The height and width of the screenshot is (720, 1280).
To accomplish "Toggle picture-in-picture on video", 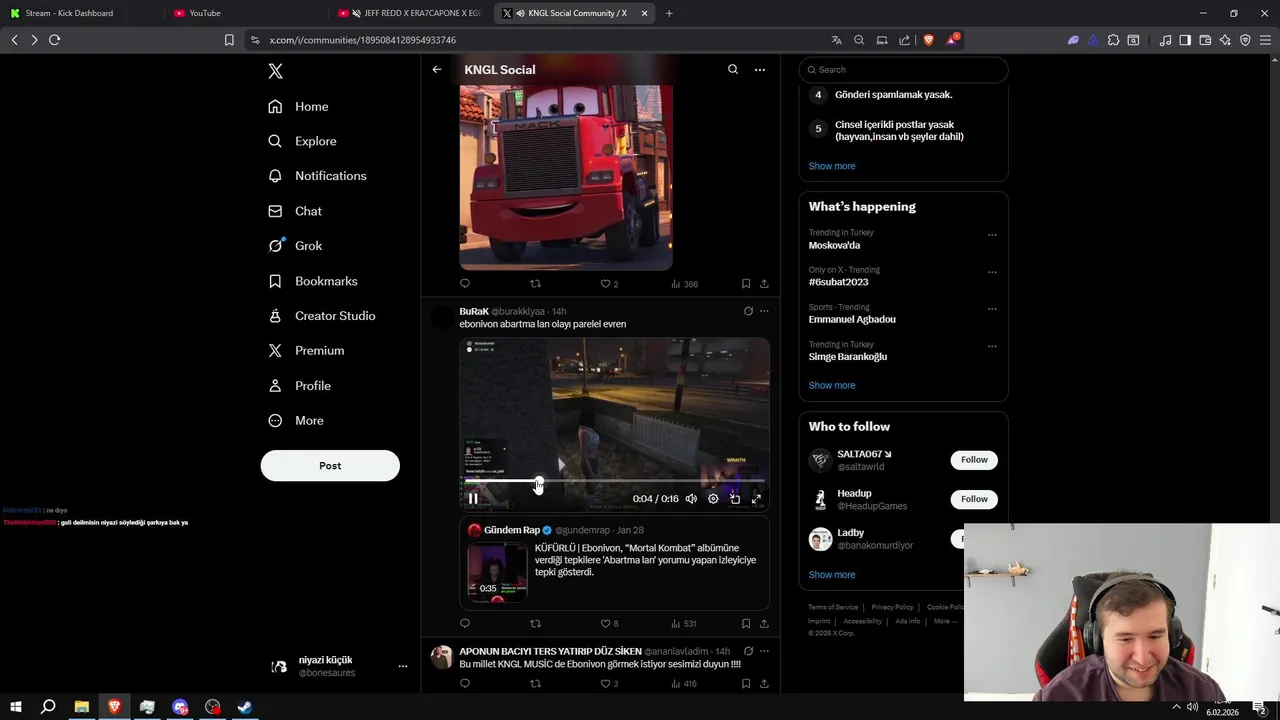I will pyautogui.click(x=735, y=499).
